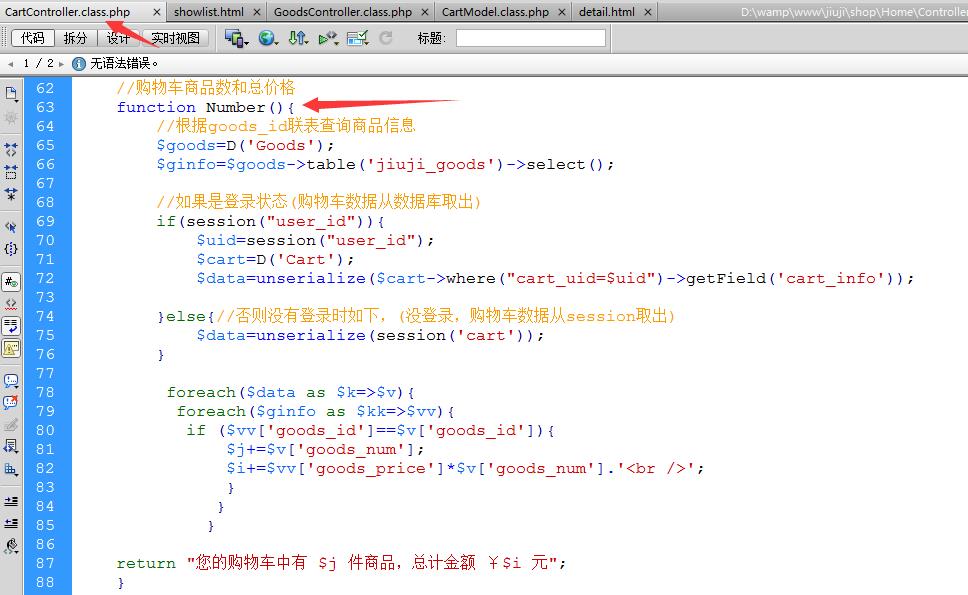Click 'foreach($ginfo as $kk=>$vv){' line
Screen dimensions: 968x595
click(315, 412)
